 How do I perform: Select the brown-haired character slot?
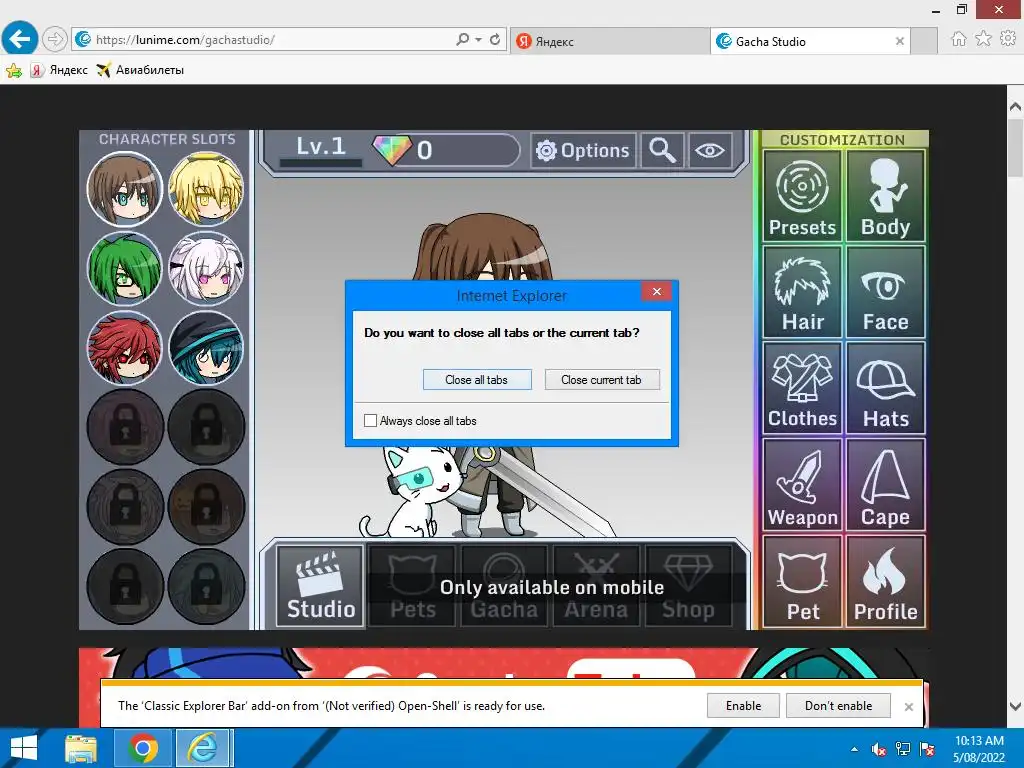pos(125,189)
